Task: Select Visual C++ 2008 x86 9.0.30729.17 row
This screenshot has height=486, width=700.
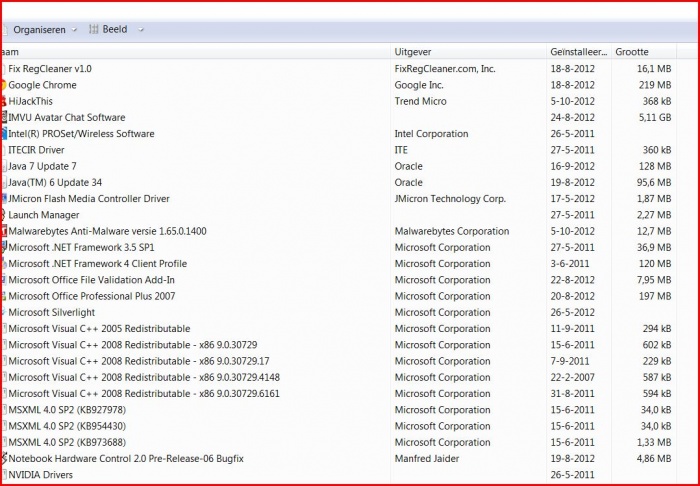Action: point(339,361)
